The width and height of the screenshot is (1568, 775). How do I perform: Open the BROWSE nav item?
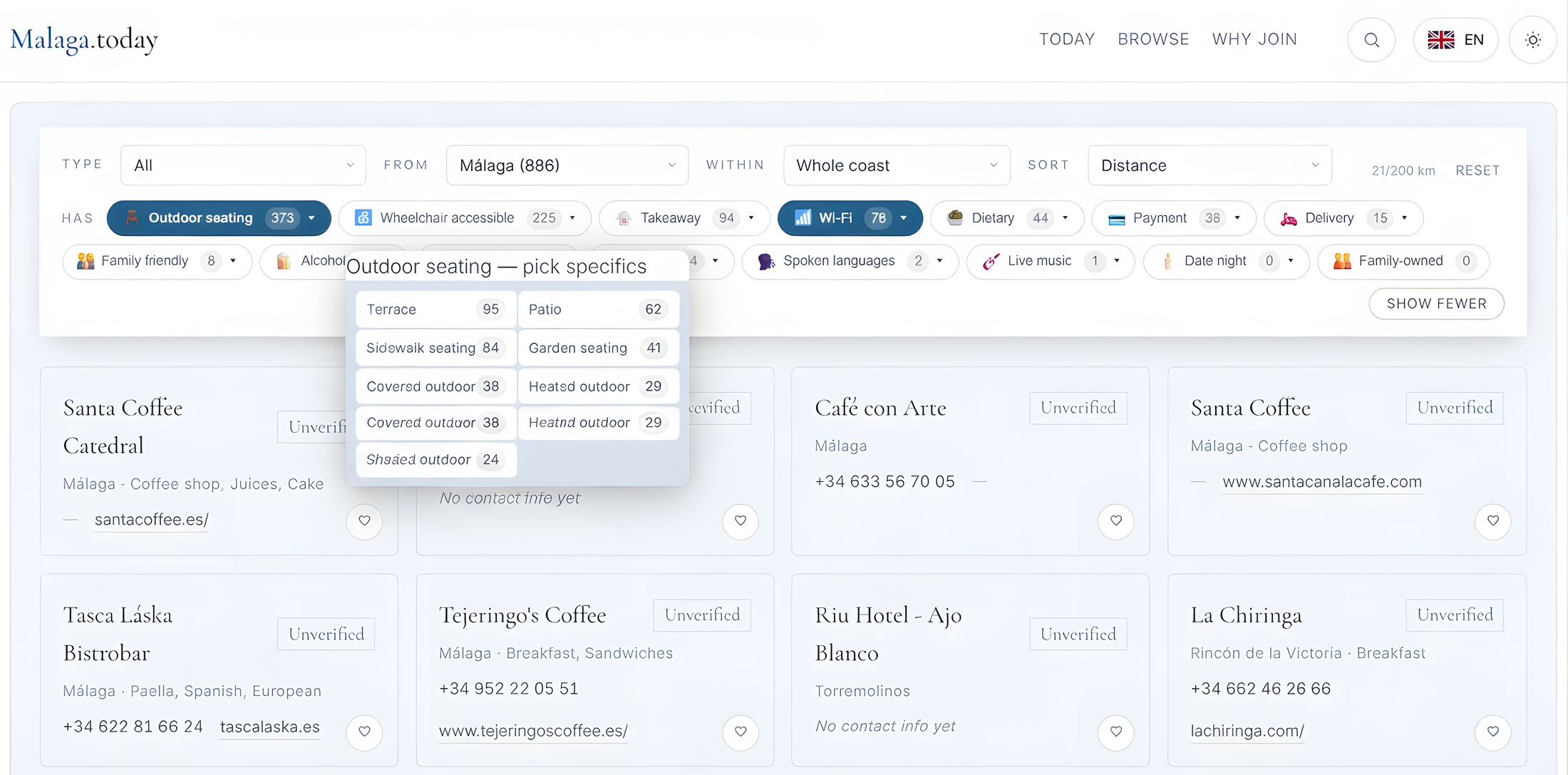click(x=1153, y=39)
